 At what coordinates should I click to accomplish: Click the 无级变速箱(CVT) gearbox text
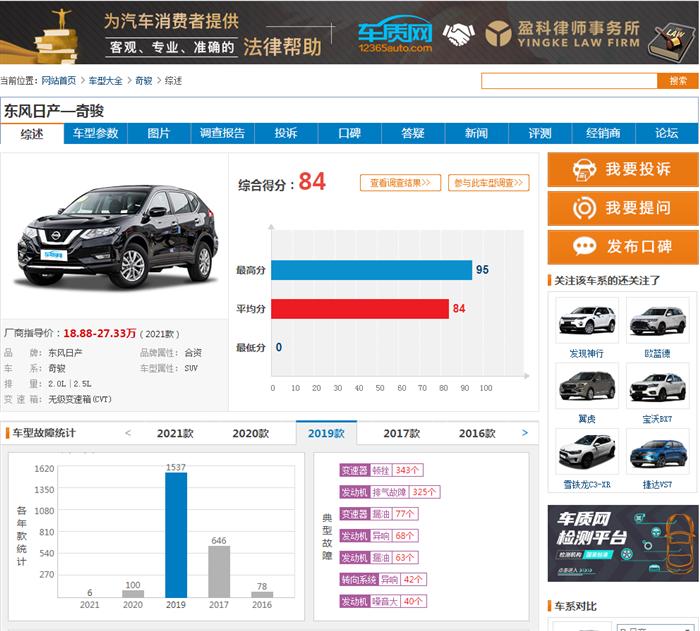click(x=80, y=399)
